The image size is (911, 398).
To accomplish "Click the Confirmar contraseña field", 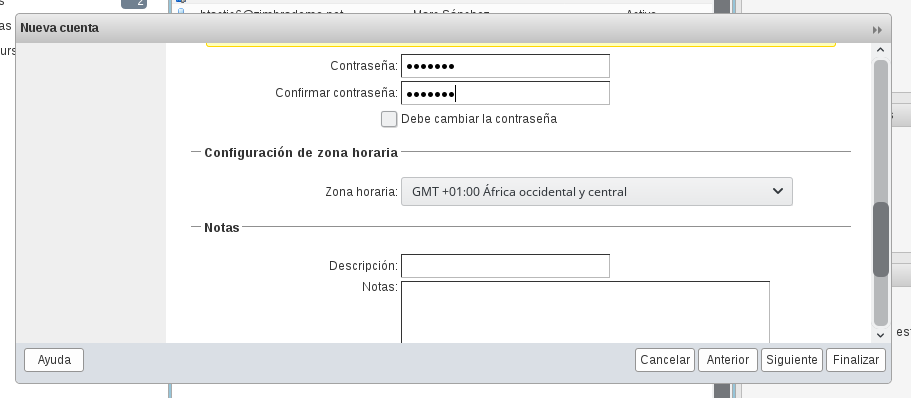I will coord(505,93).
